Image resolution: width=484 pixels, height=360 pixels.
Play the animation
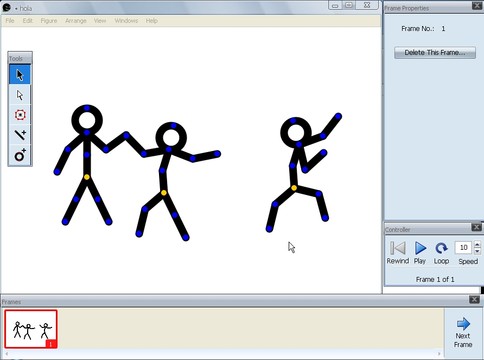click(x=420, y=248)
